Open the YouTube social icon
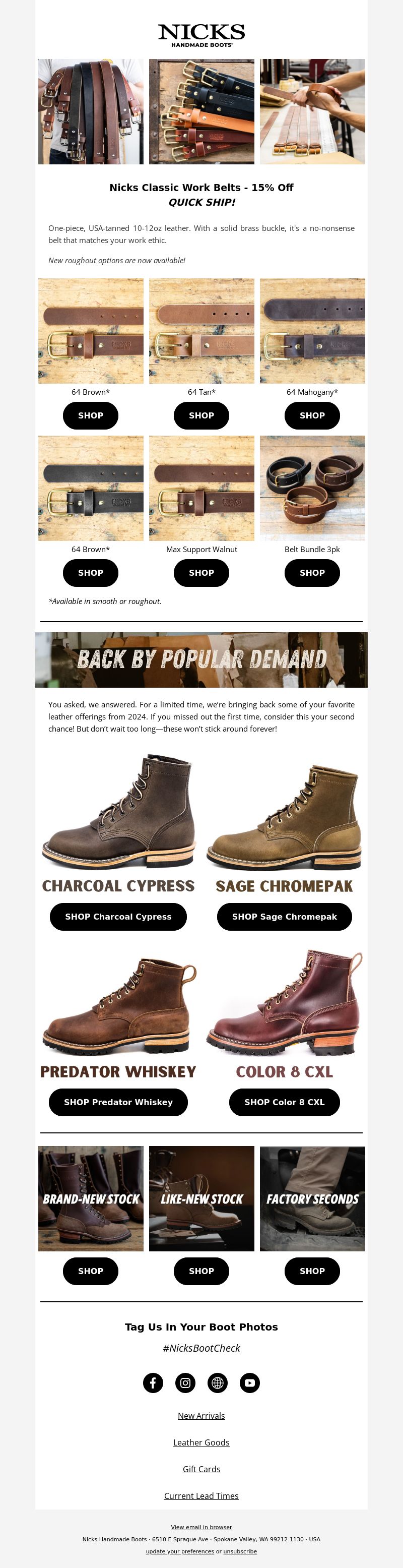Viewport: 403px width, 1568px height. point(250,1382)
